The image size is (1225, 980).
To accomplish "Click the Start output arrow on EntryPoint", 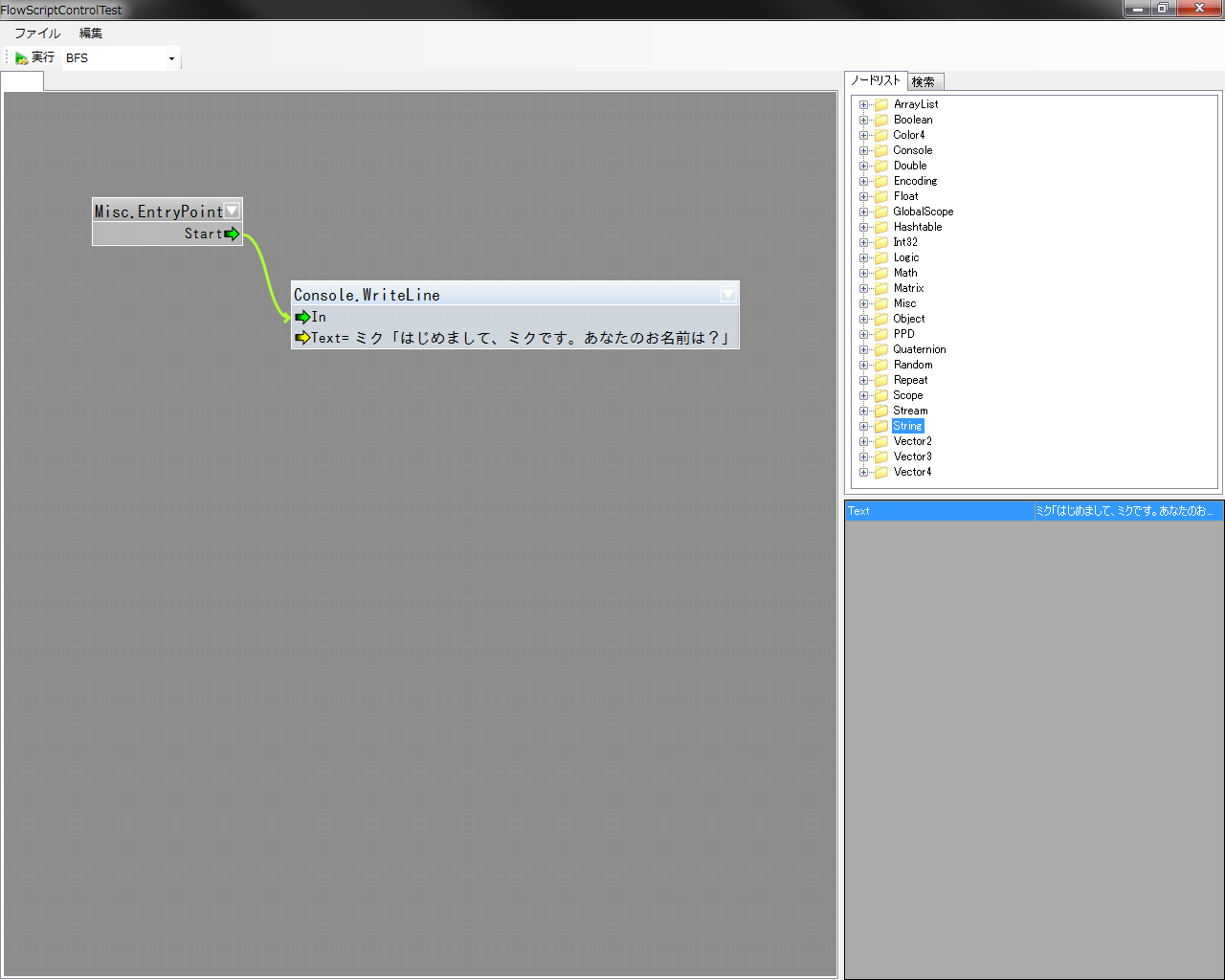I will point(232,234).
